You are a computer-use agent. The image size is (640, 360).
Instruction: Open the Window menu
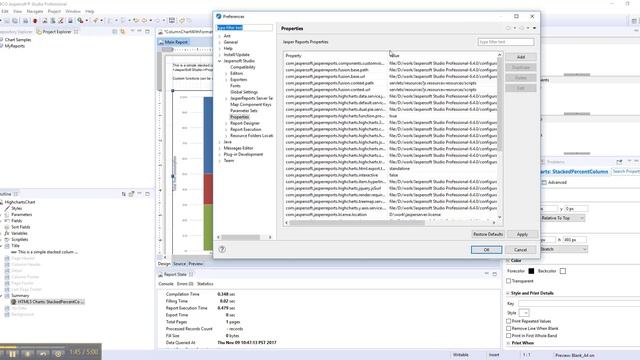point(73,11)
